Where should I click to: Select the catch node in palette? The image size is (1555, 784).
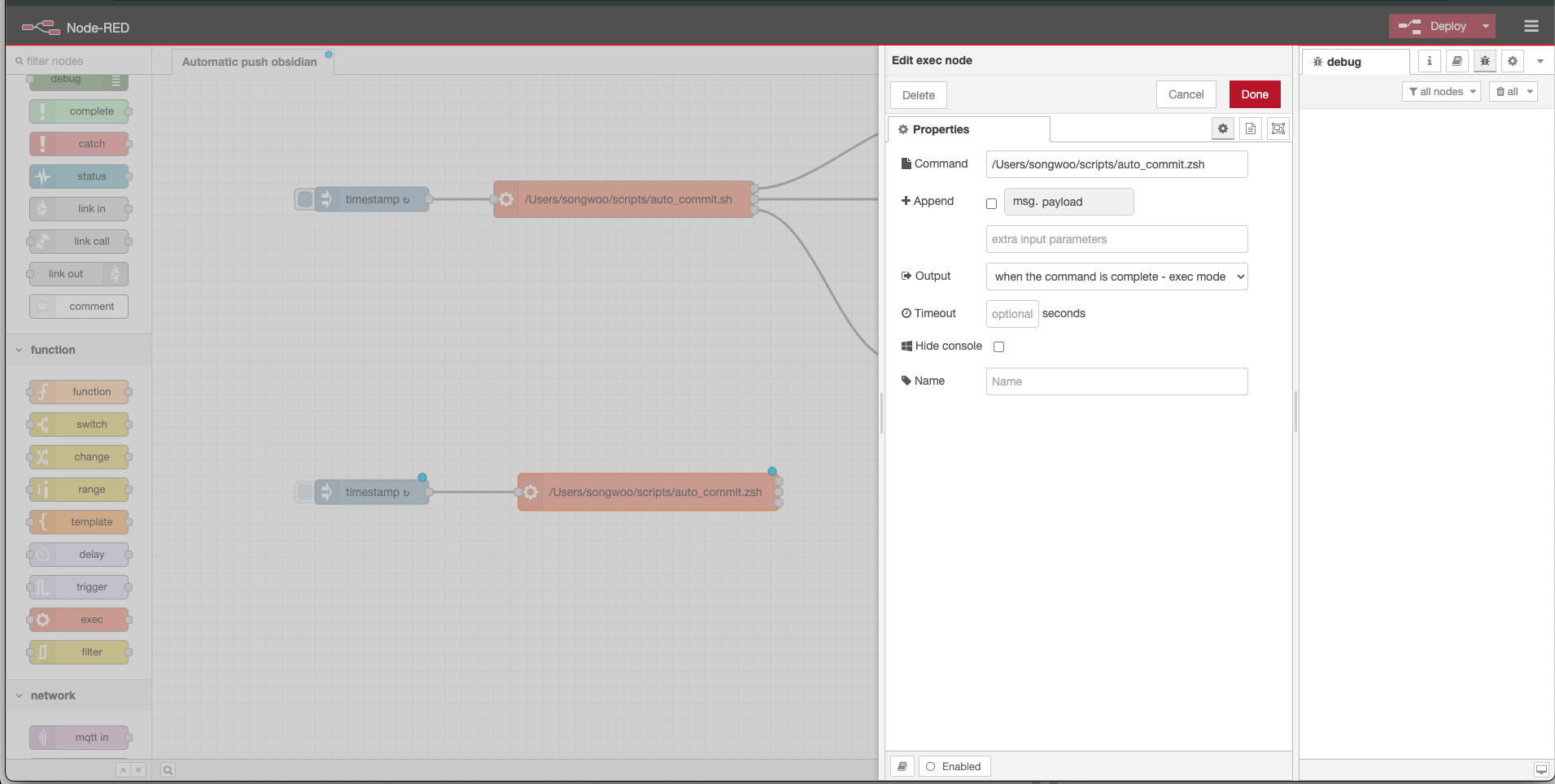[x=79, y=144]
